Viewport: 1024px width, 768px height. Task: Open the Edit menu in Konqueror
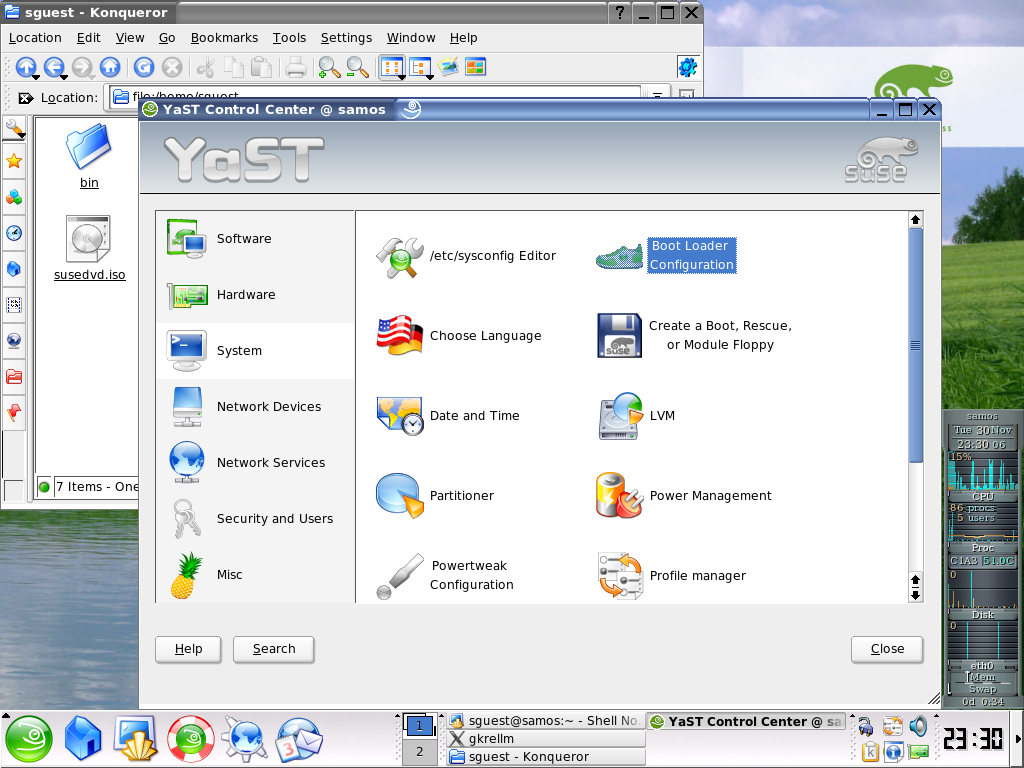coord(88,38)
